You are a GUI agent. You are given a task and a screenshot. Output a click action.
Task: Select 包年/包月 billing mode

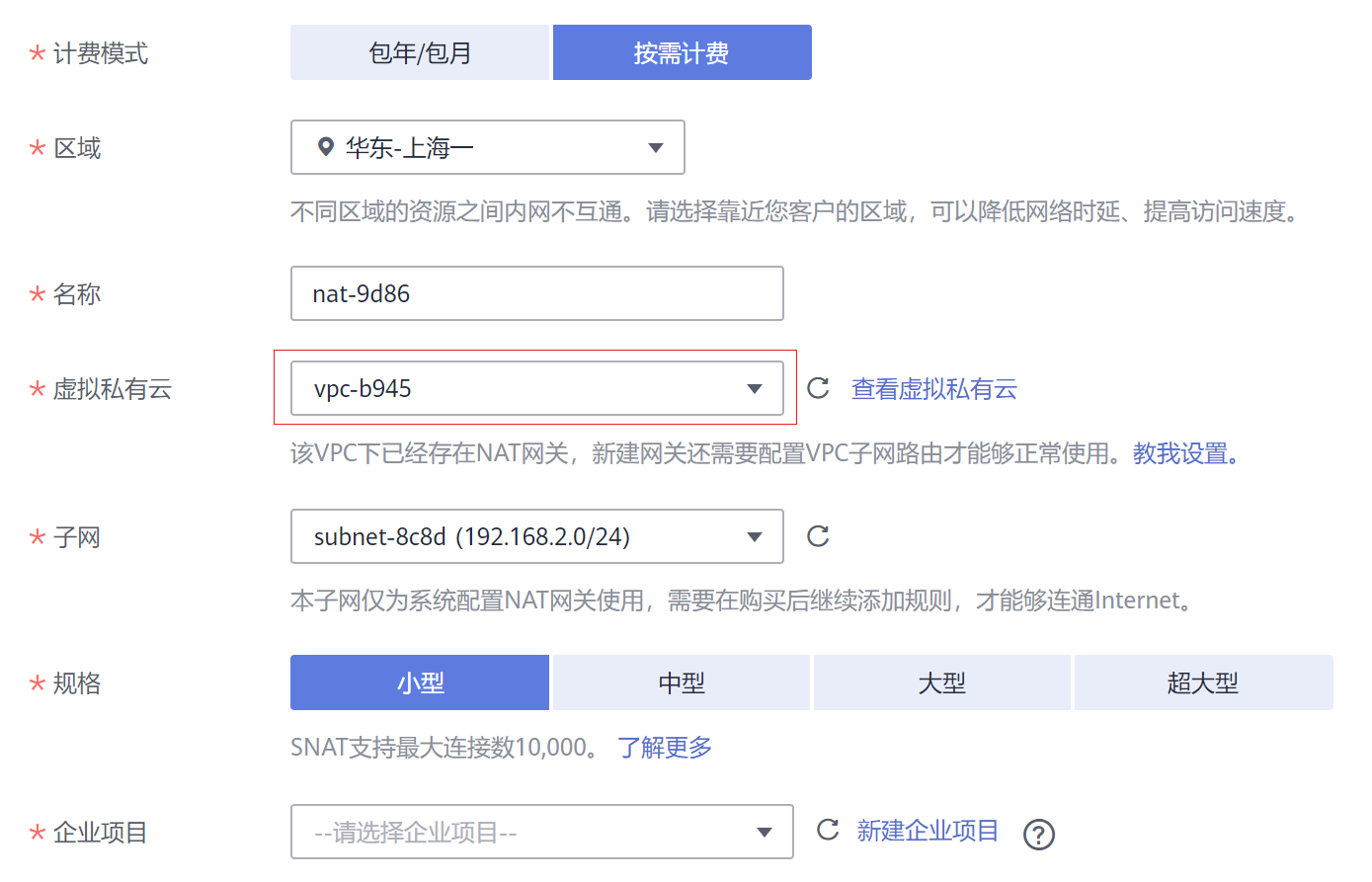click(420, 52)
